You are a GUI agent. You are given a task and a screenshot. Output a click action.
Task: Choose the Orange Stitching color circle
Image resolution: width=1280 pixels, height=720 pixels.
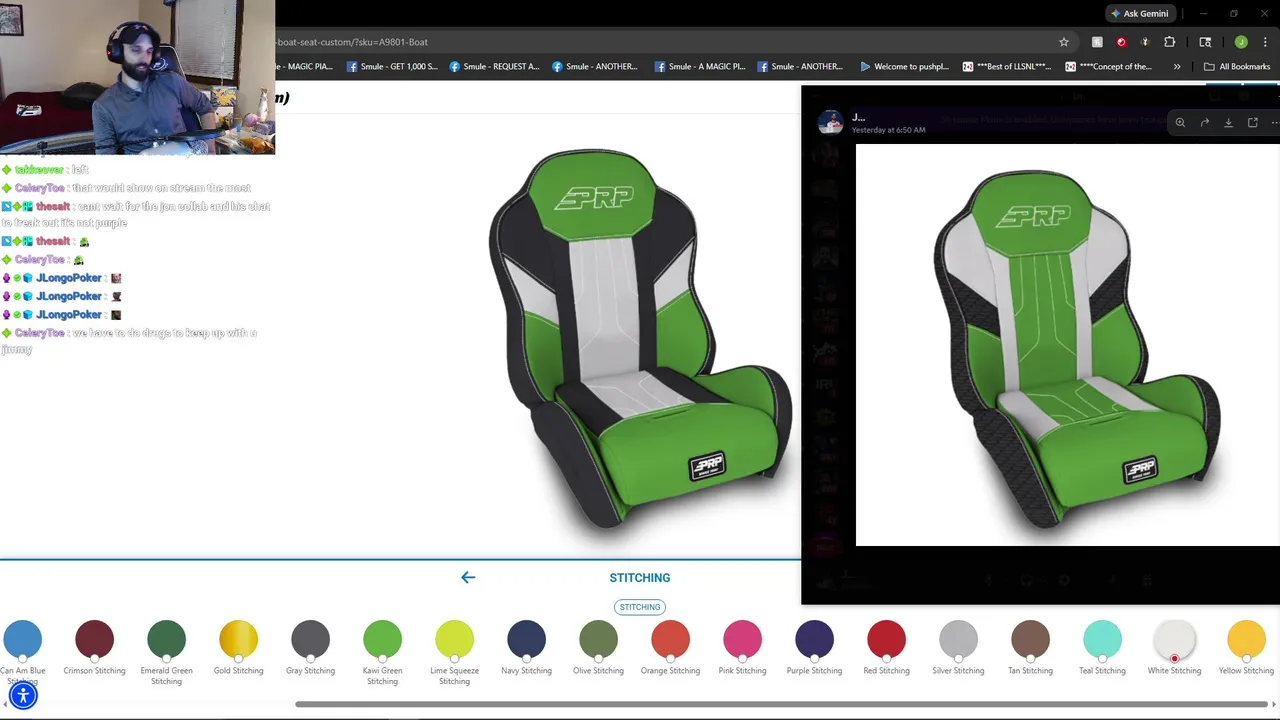click(670, 640)
